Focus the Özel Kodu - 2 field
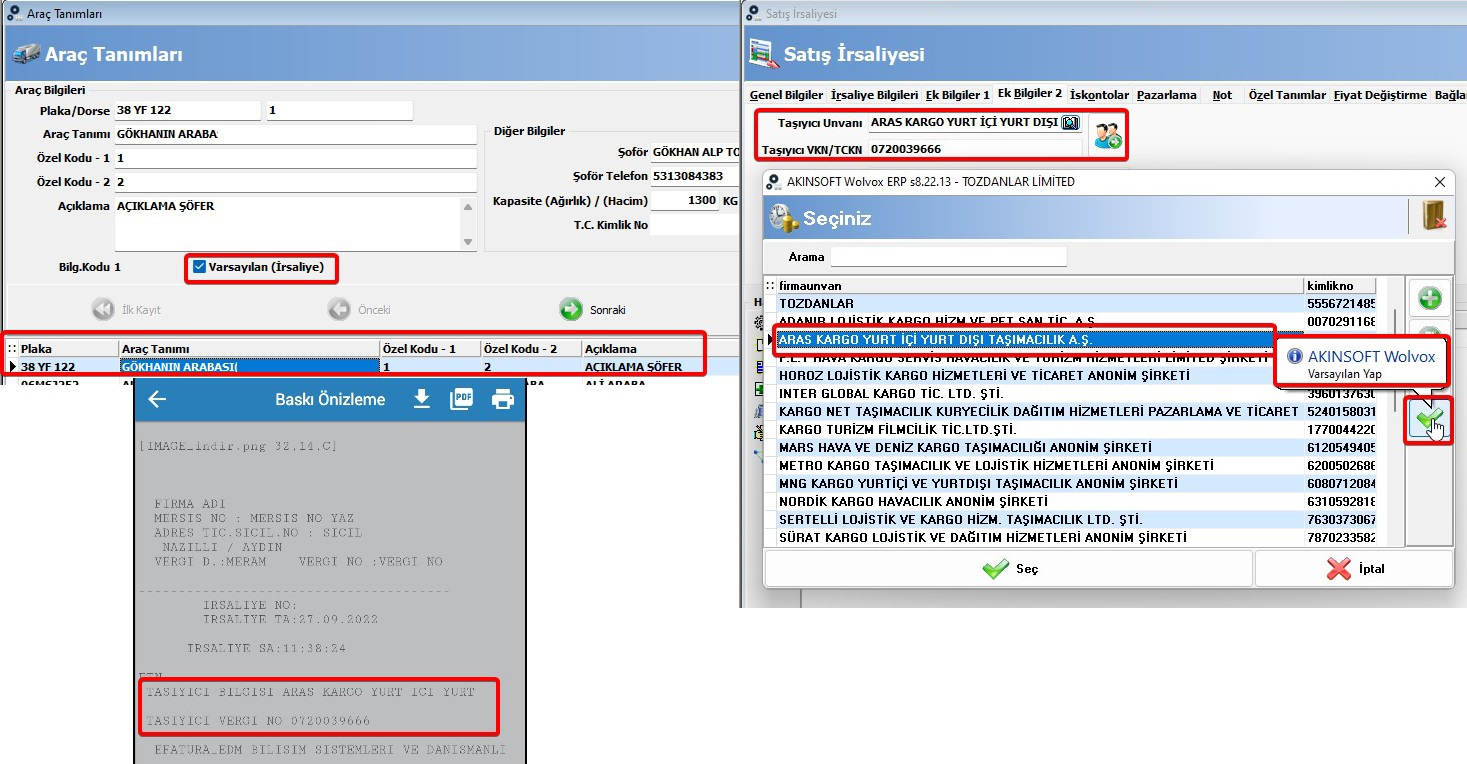 coord(295,182)
